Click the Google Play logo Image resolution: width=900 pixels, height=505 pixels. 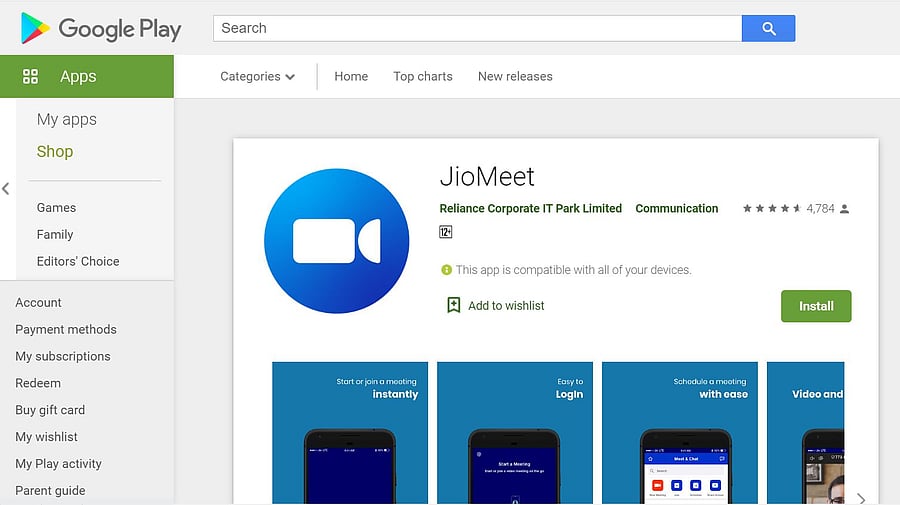(100, 29)
